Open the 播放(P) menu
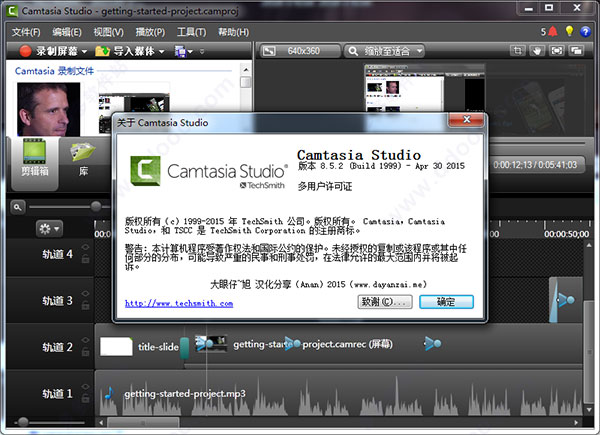600x435 pixels. [x=150, y=32]
